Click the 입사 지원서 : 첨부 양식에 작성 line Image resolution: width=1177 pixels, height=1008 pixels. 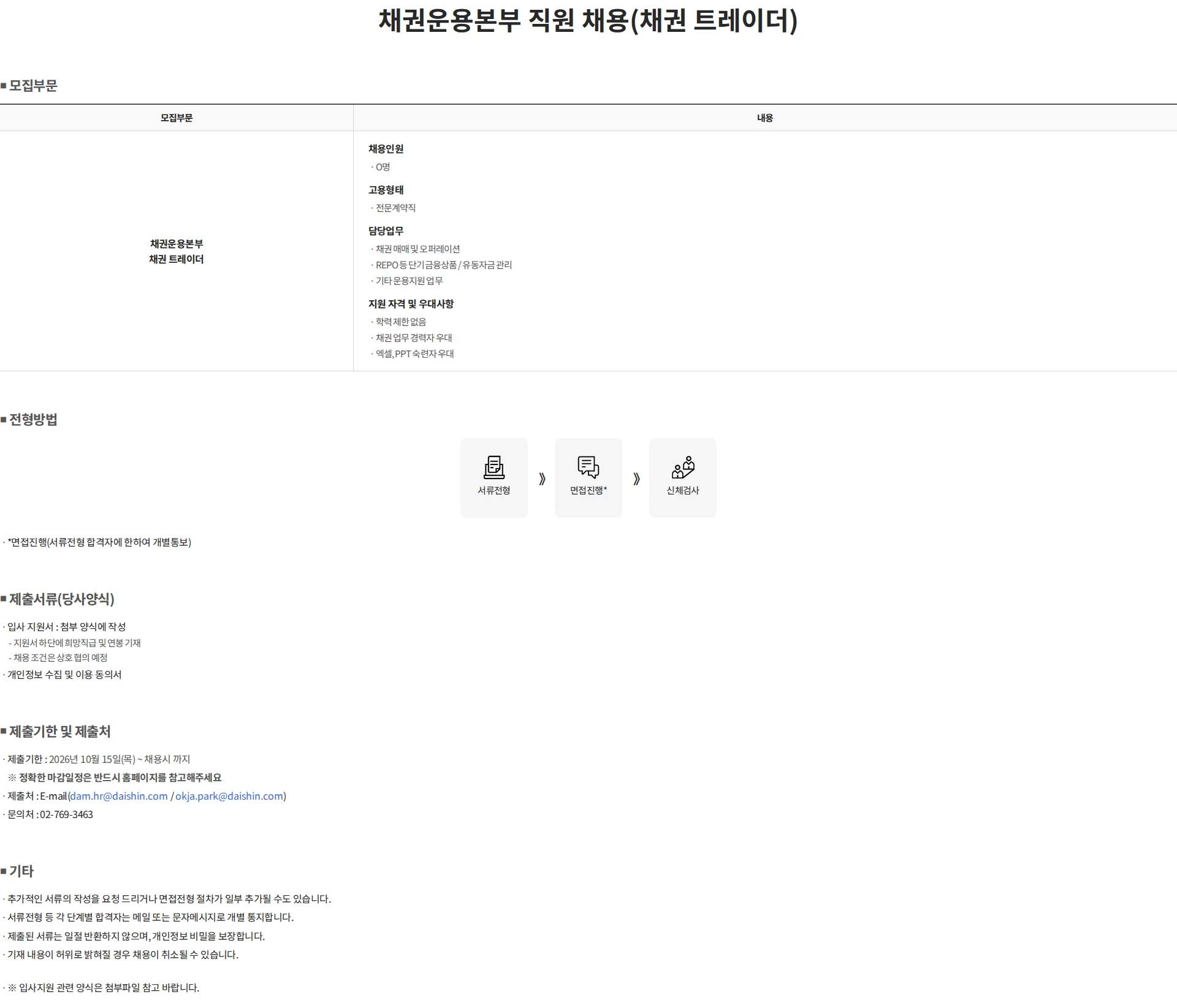tap(66, 627)
